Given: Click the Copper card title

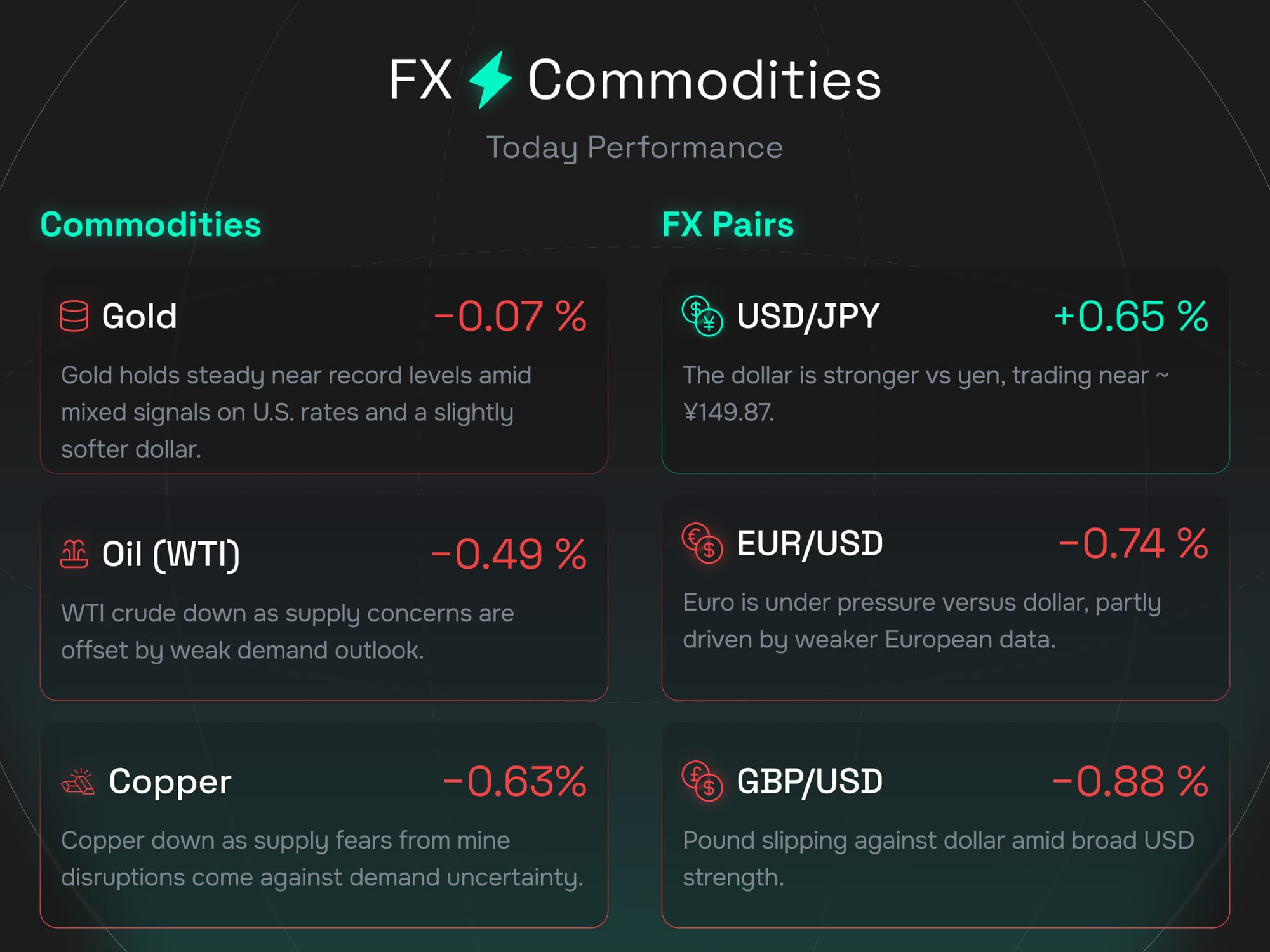Looking at the screenshot, I should click(170, 781).
